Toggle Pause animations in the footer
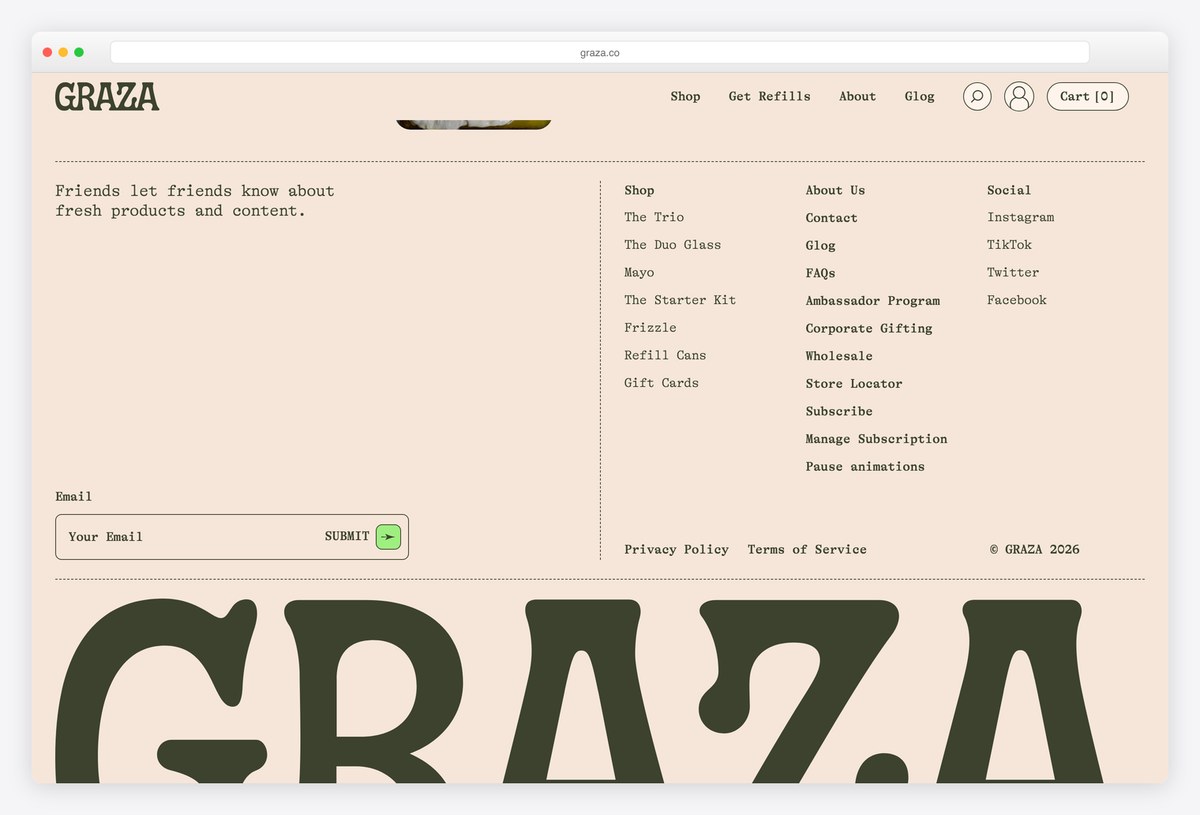The image size is (1200, 815). (x=865, y=466)
